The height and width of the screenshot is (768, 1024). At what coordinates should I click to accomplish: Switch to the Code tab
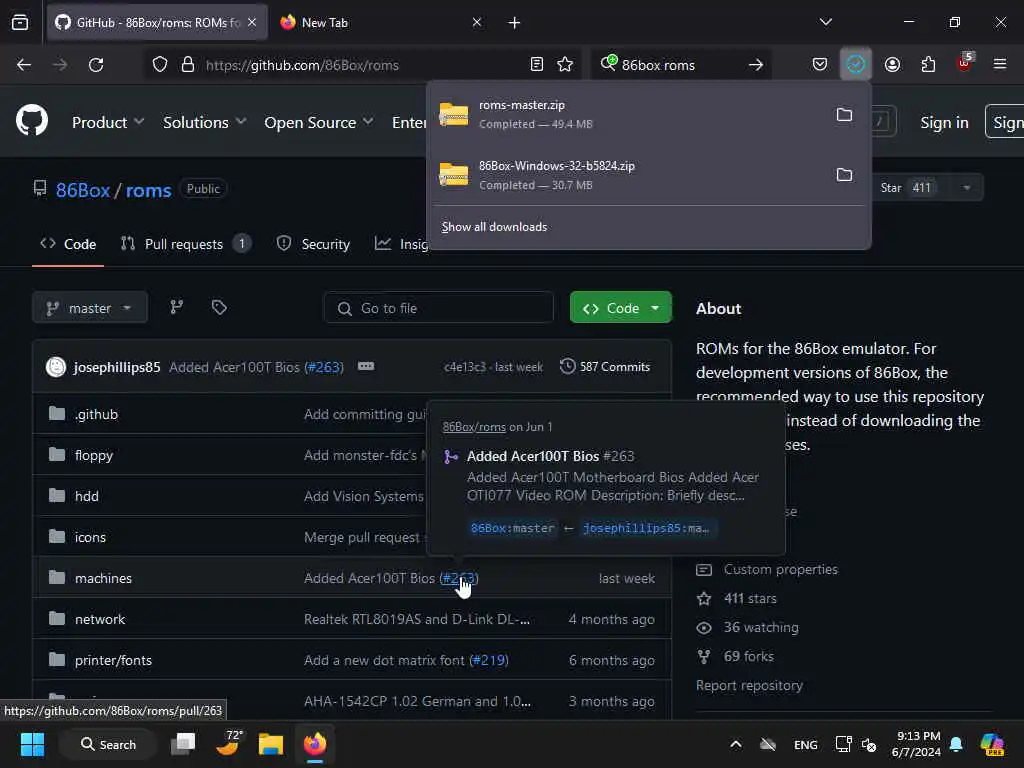pos(68,244)
